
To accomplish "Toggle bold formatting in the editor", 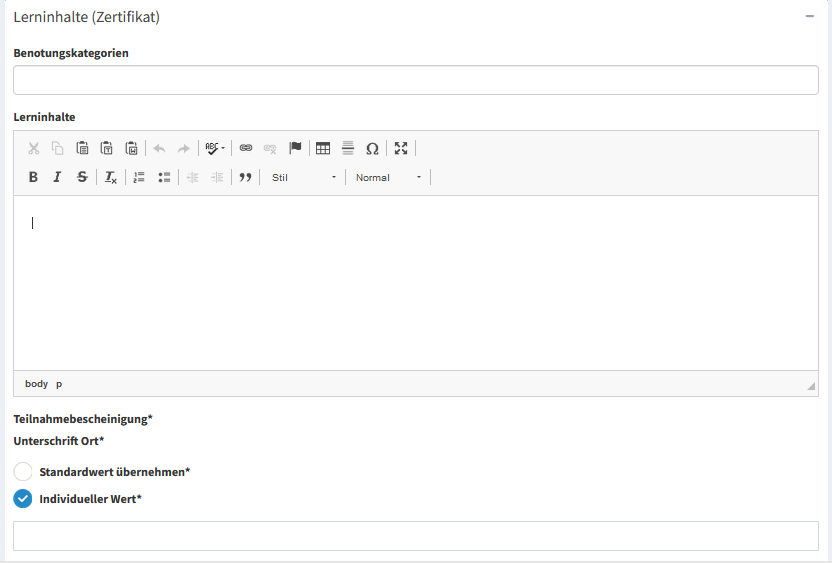I will [x=33, y=177].
